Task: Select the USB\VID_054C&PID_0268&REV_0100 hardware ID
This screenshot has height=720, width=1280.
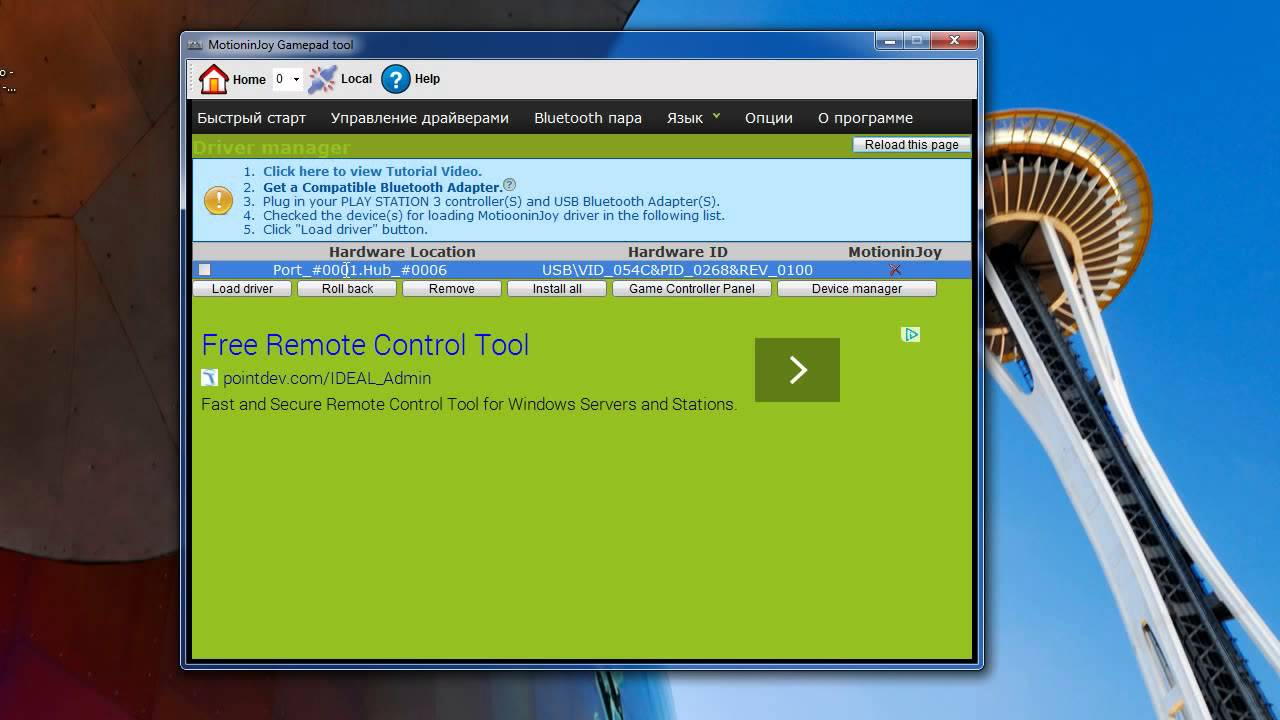Action: pyautogui.click(x=677, y=270)
